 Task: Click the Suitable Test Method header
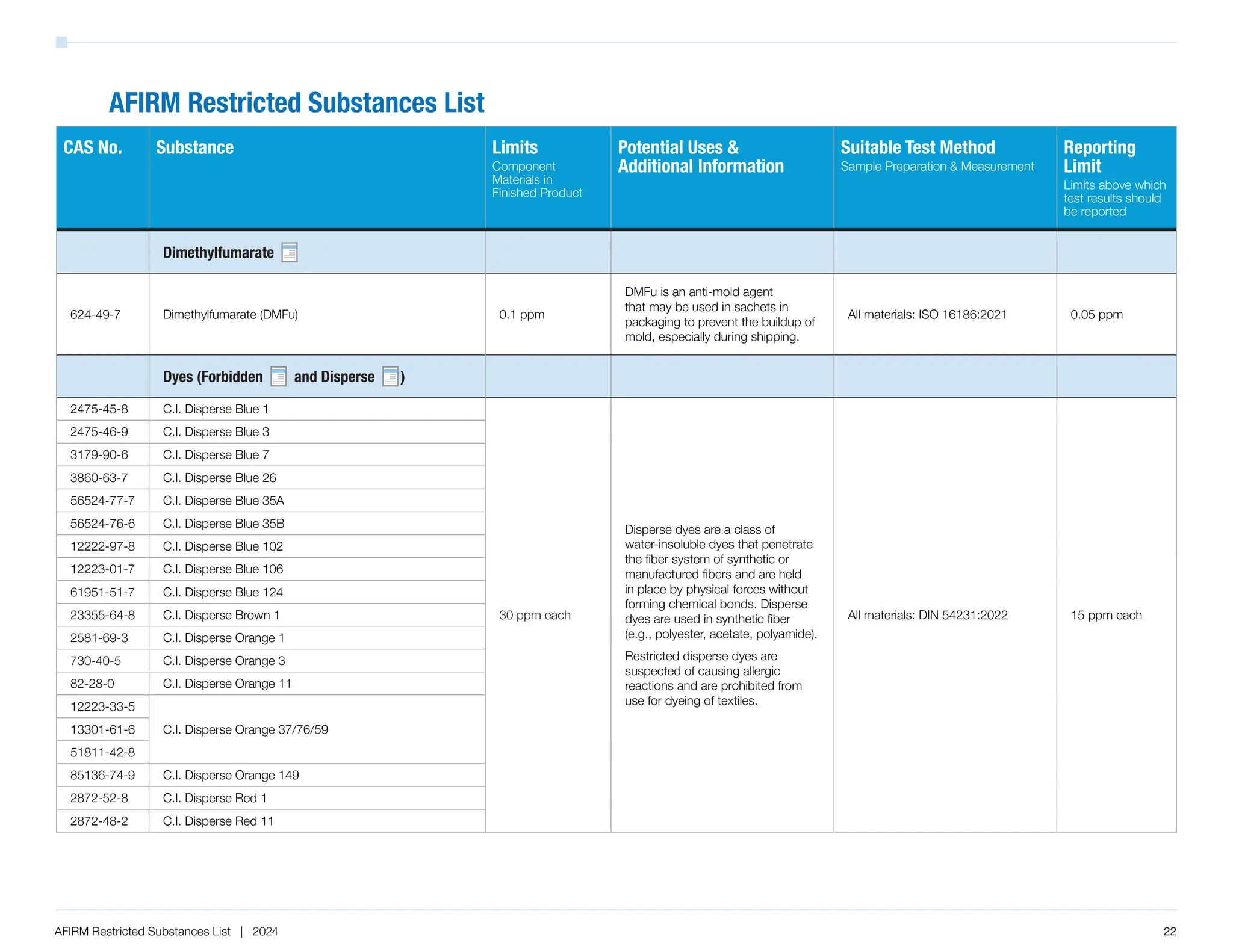click(918, 147)
